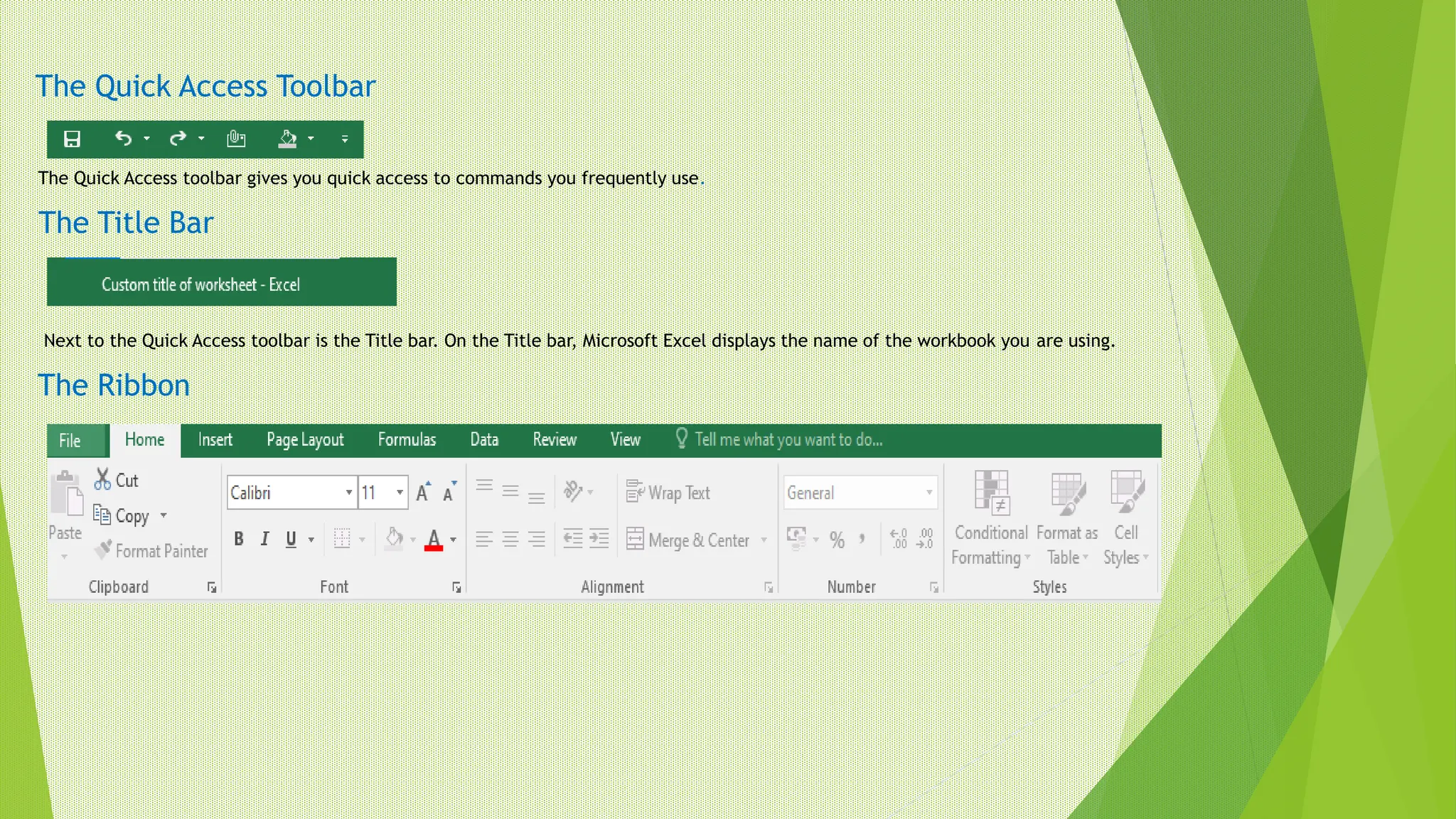Click the 'Tell me what you want to do' box
The width and height of the screenshot is (1456, 819).
(779, 439)
